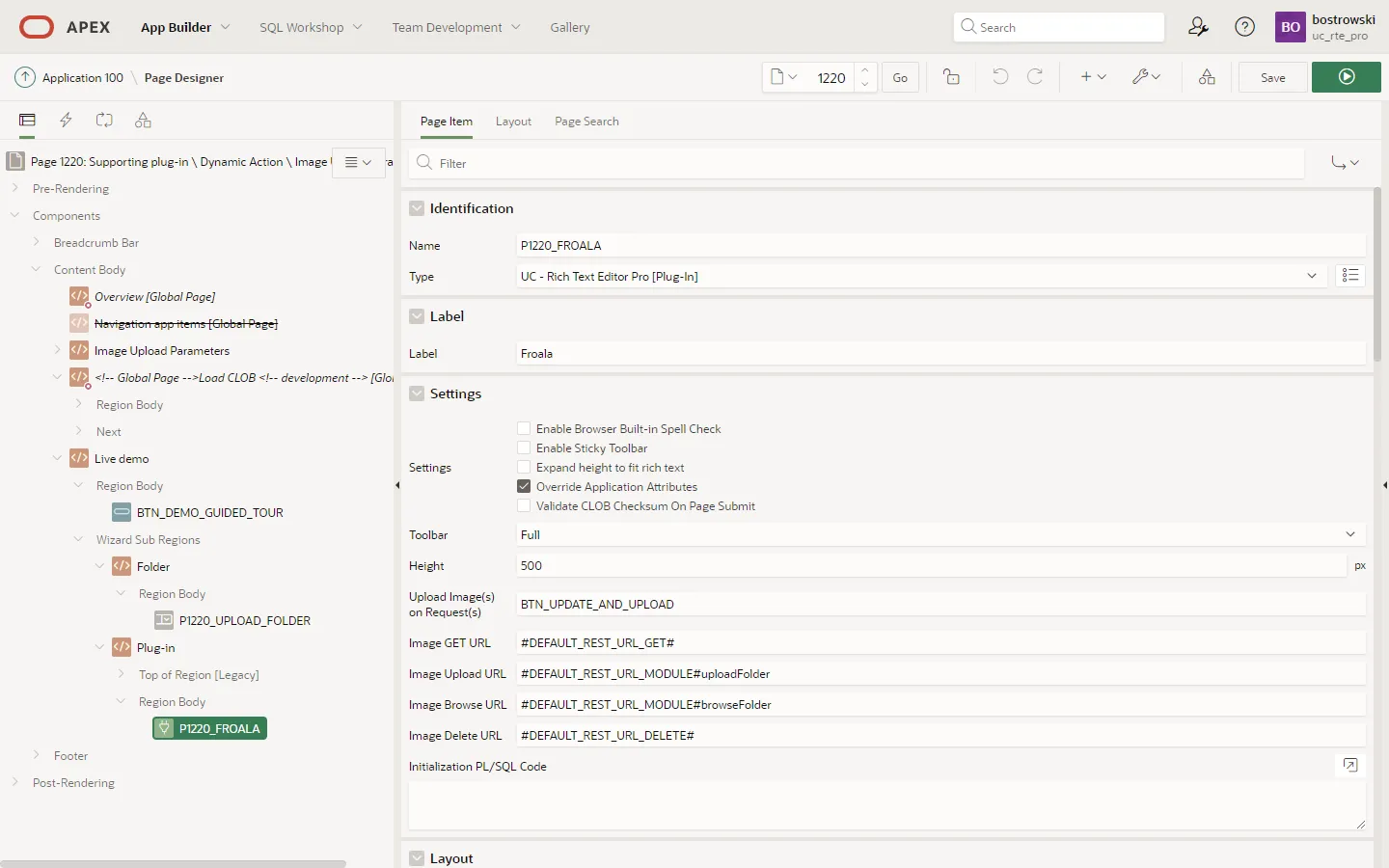Screen dimensions: 1389x868
Task: Enable the Sticky Toolbar checkbox
Action: point(524,448)
